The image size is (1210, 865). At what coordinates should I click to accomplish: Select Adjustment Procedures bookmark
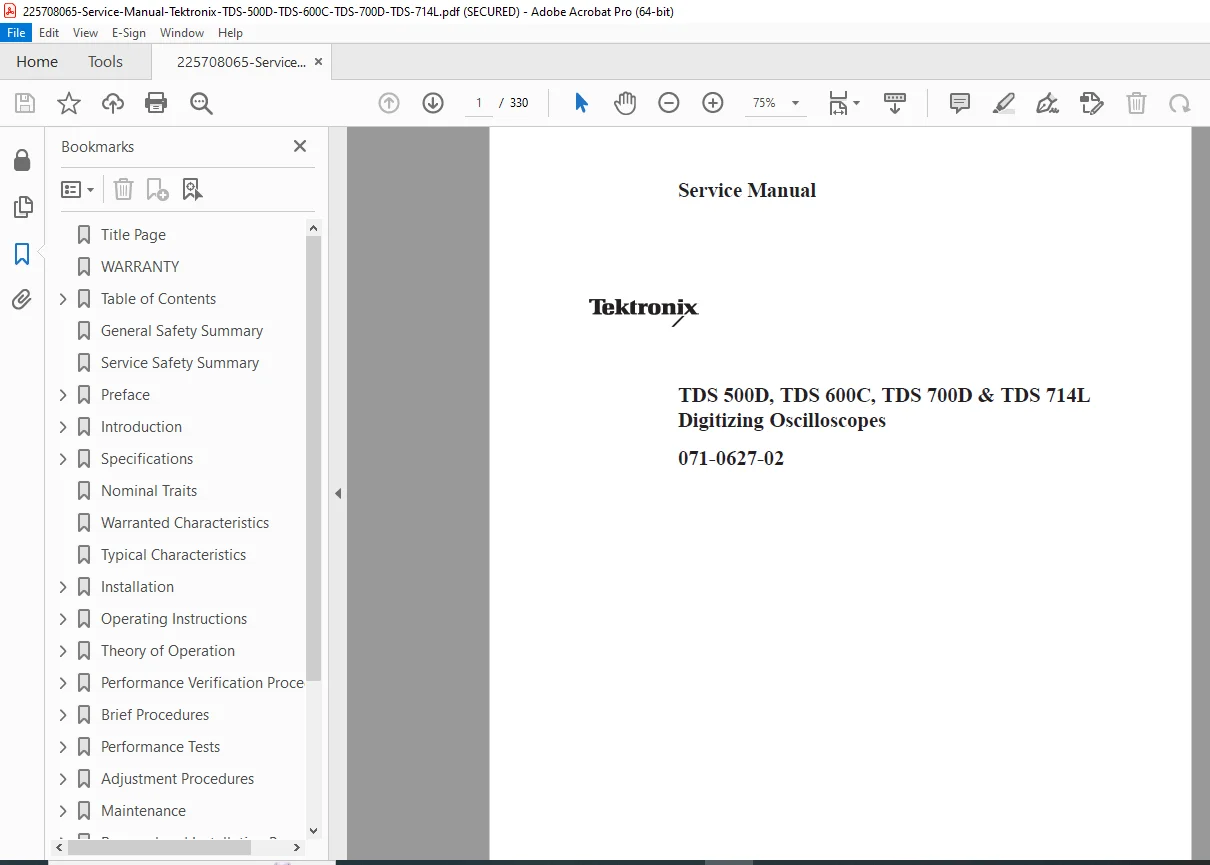pyautogui.click(x=177, y=779)
